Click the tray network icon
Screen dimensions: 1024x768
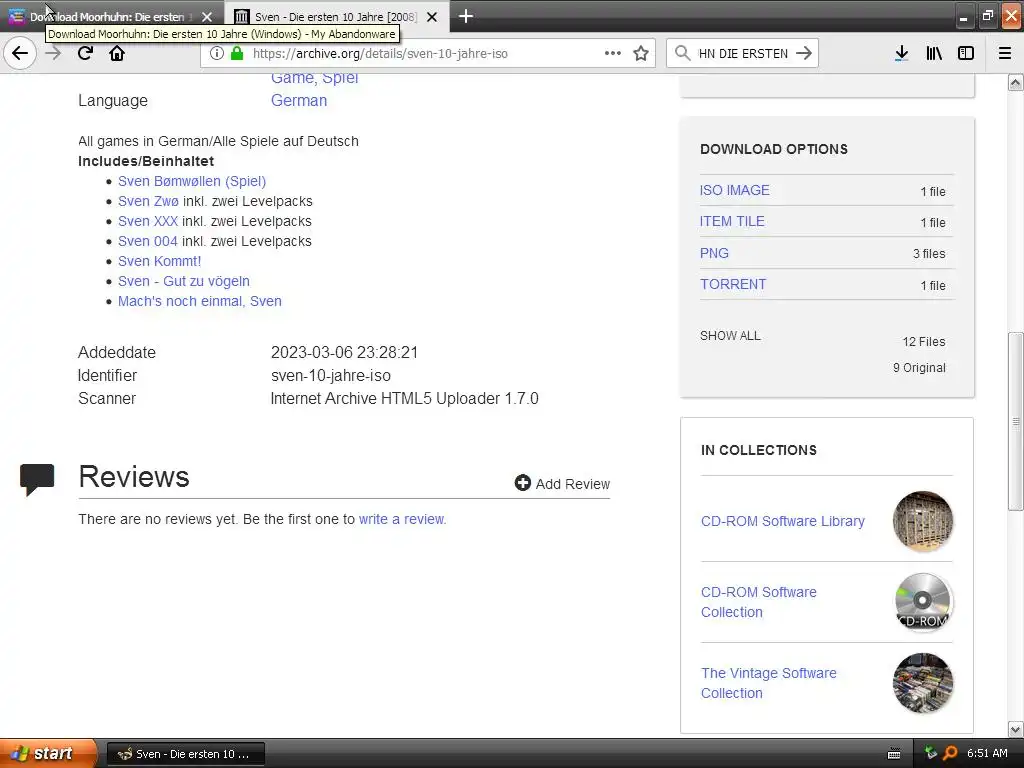931,753
